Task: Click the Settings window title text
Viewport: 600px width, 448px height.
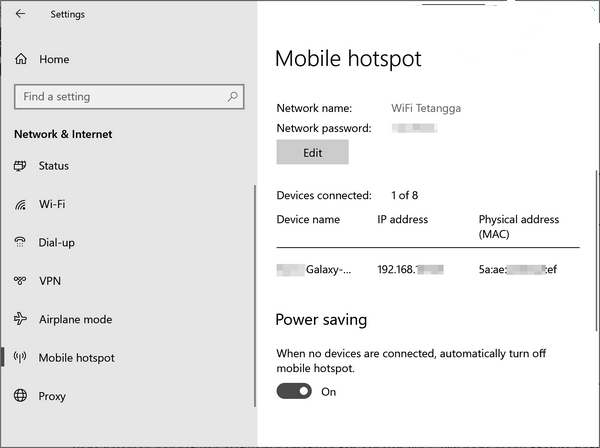Action: (67, 15)
